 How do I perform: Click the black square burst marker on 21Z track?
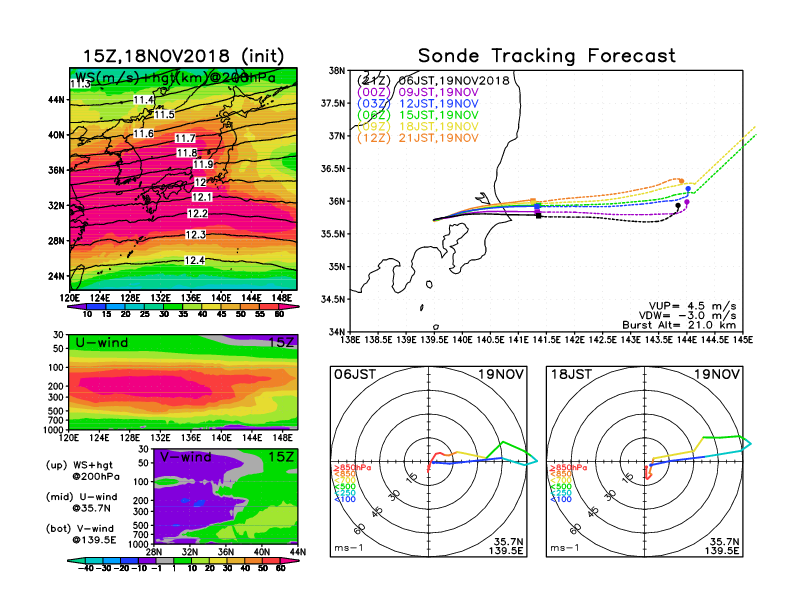[538, 216]
